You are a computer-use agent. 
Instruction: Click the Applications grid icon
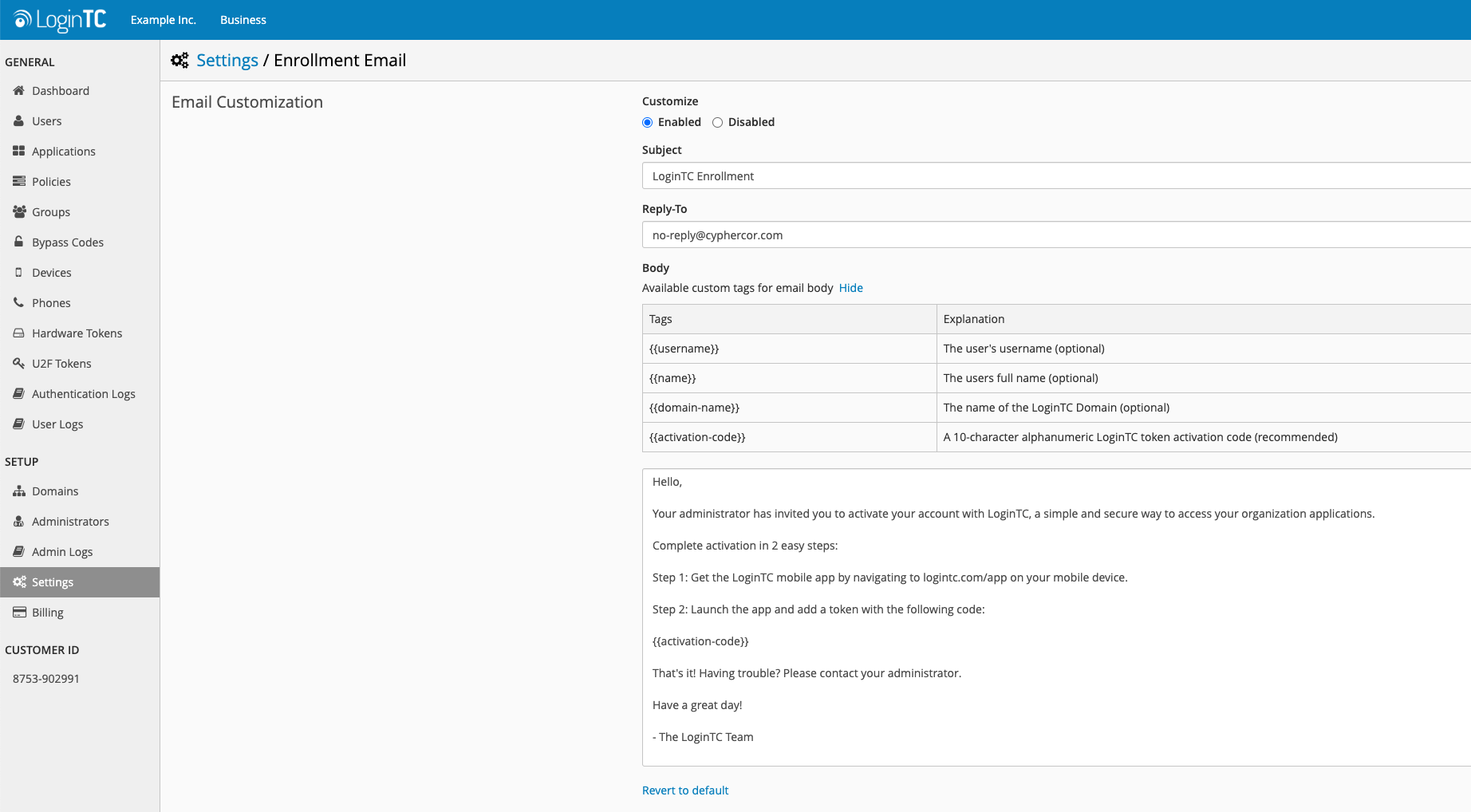coord(18,151)
